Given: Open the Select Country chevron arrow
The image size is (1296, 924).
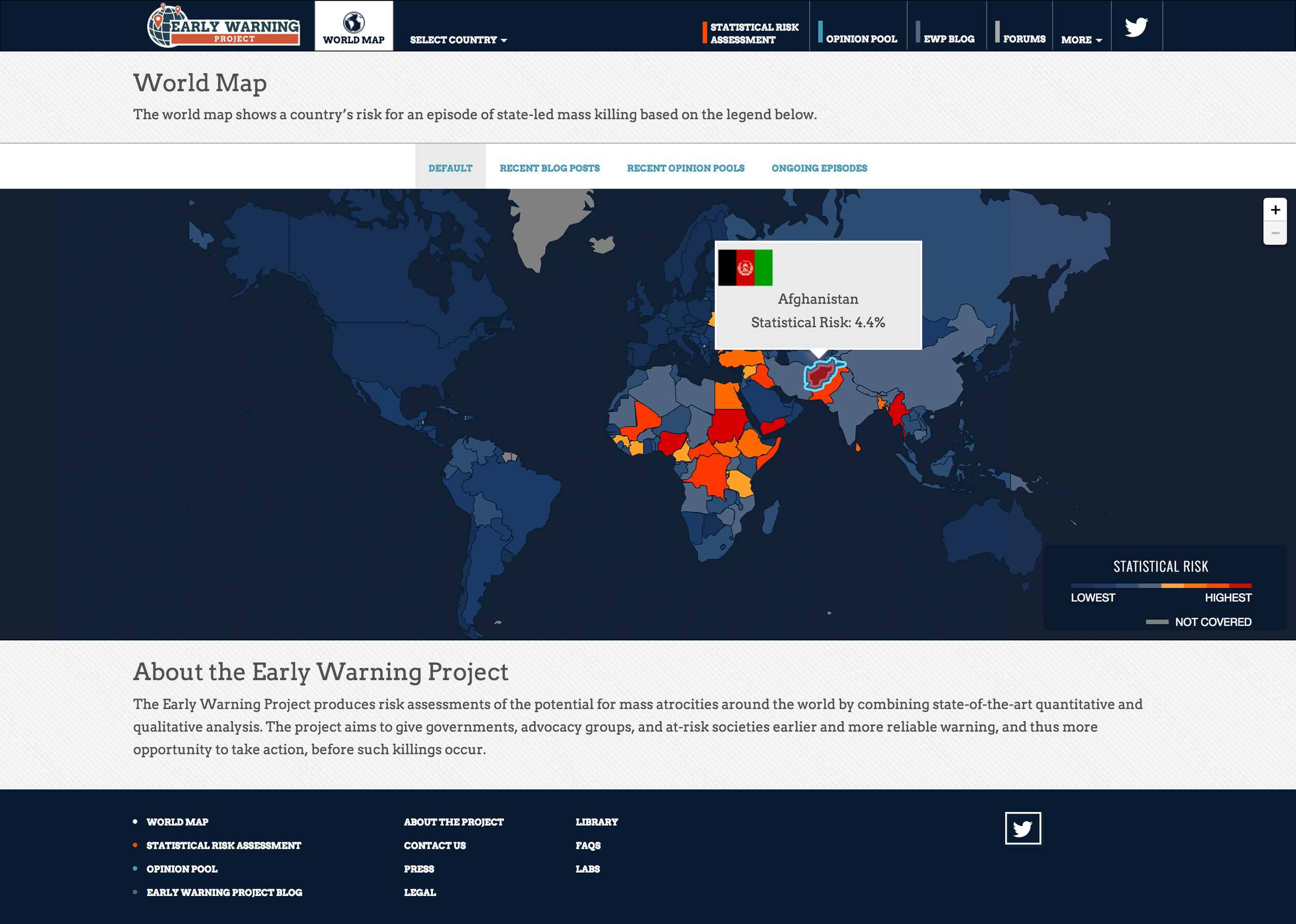Looking at the screenshot, I should pyautogui.click(x=504, y=40).
